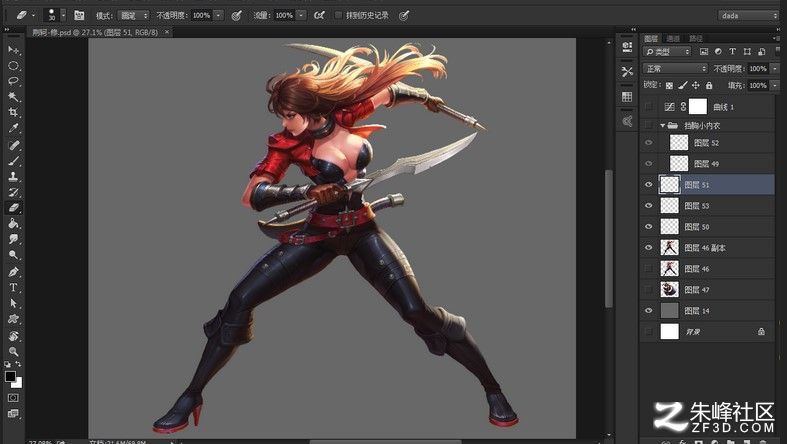Lock transparent pixels

(x=669, y=85)
